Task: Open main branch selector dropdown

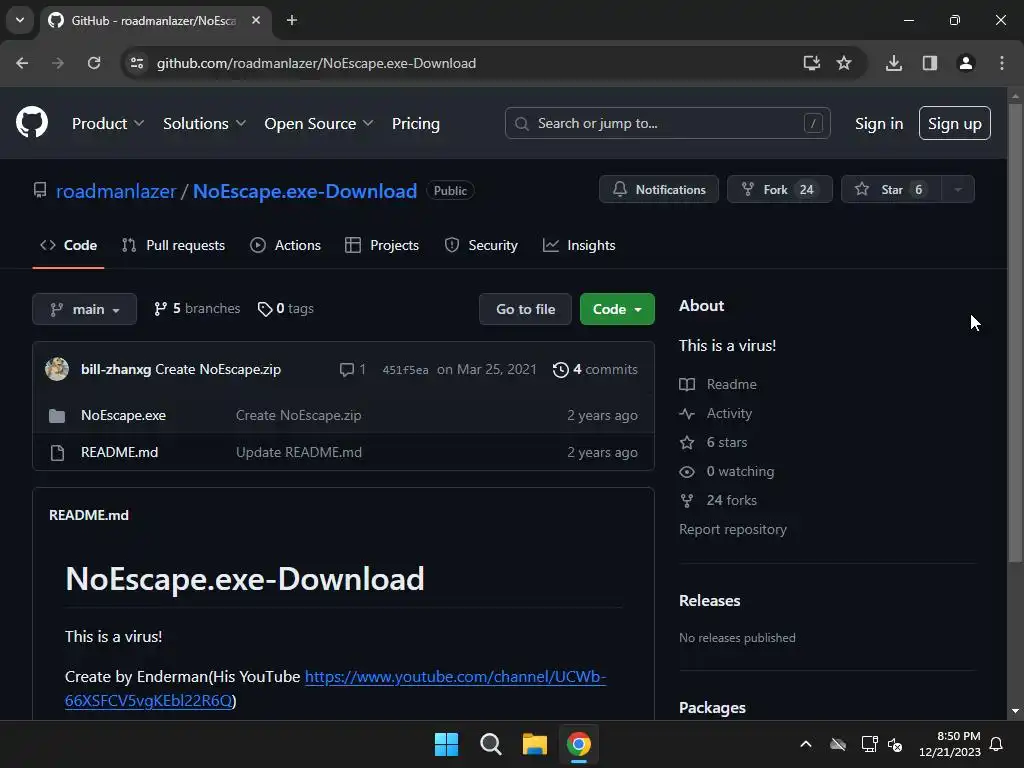Action: (84, 309)
